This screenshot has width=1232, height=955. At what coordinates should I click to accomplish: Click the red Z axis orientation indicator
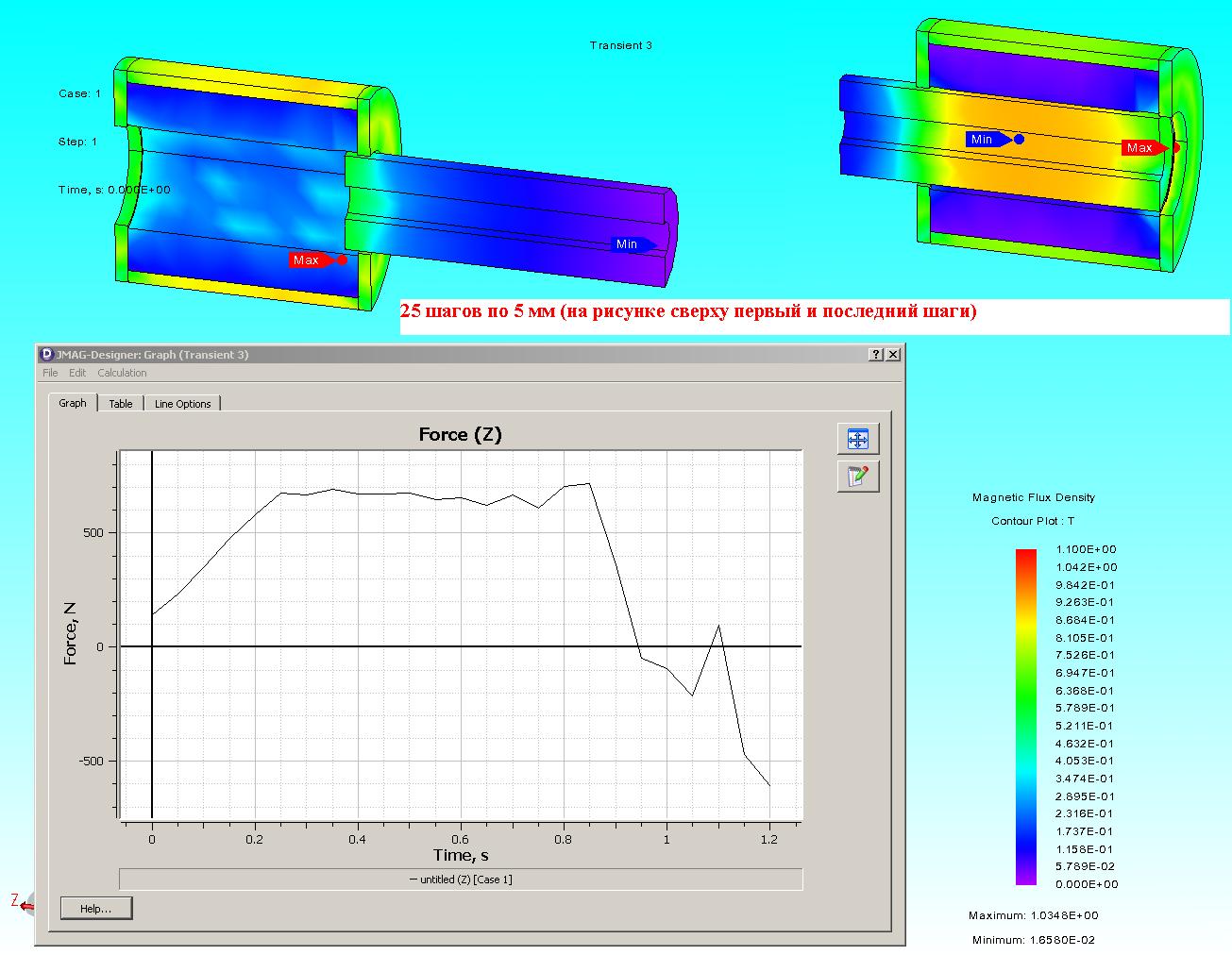pyautogui.click(x=17, y=901)
